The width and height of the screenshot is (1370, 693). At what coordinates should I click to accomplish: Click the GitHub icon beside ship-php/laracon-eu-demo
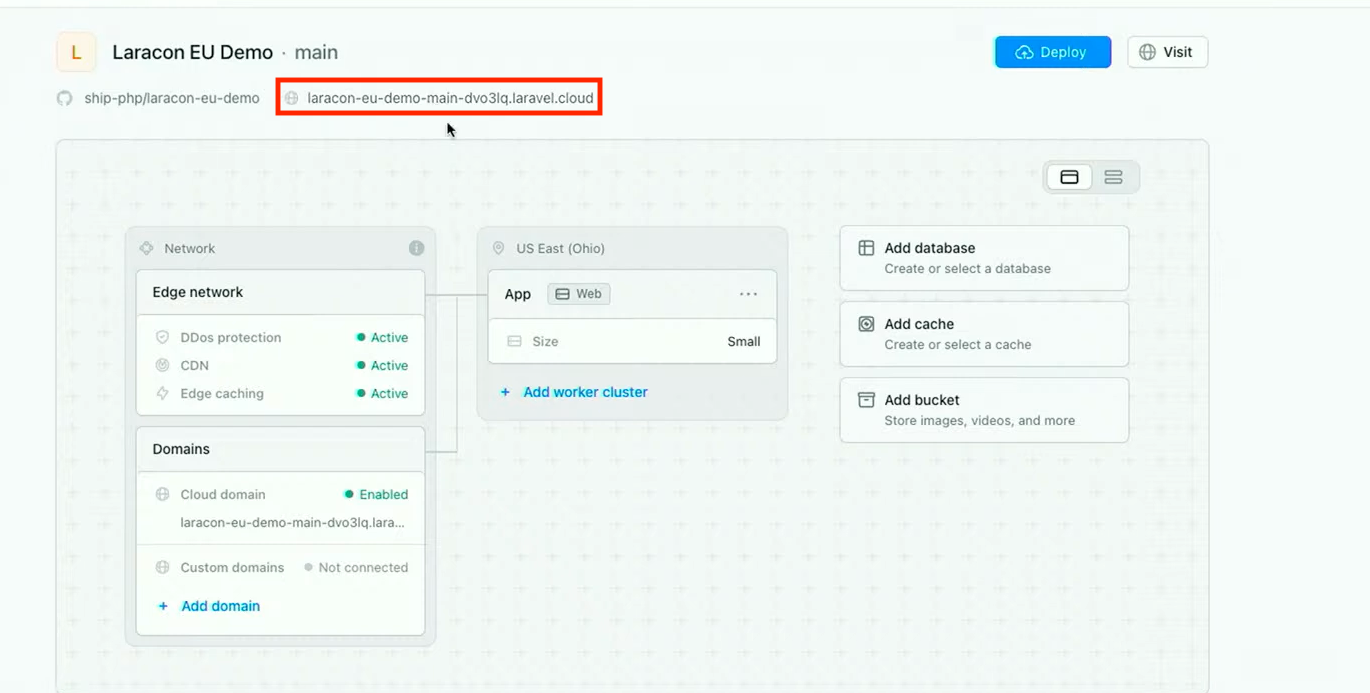coord(65,98)
